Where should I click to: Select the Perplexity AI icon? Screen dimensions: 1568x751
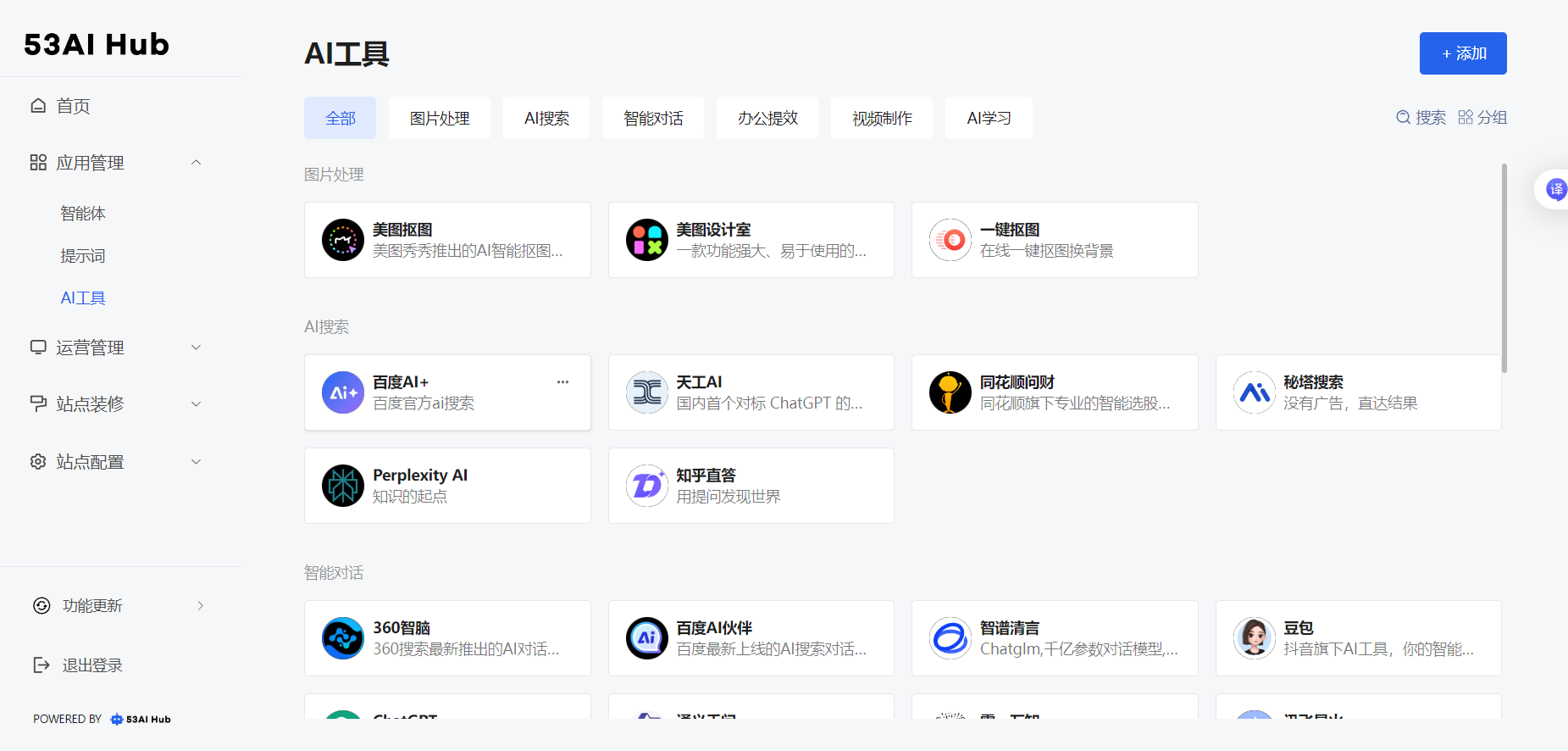[x=343, y=486]
